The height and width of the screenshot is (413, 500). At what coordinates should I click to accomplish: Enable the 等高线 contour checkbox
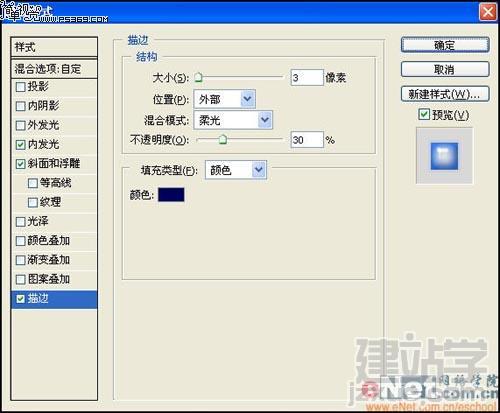pos(33,183)
